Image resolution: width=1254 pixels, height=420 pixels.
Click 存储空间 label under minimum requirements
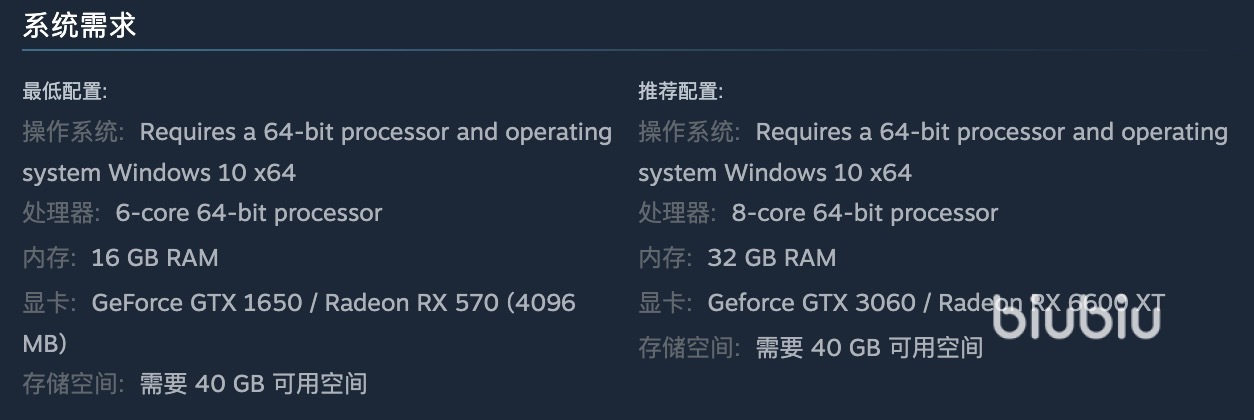point(73,383)
